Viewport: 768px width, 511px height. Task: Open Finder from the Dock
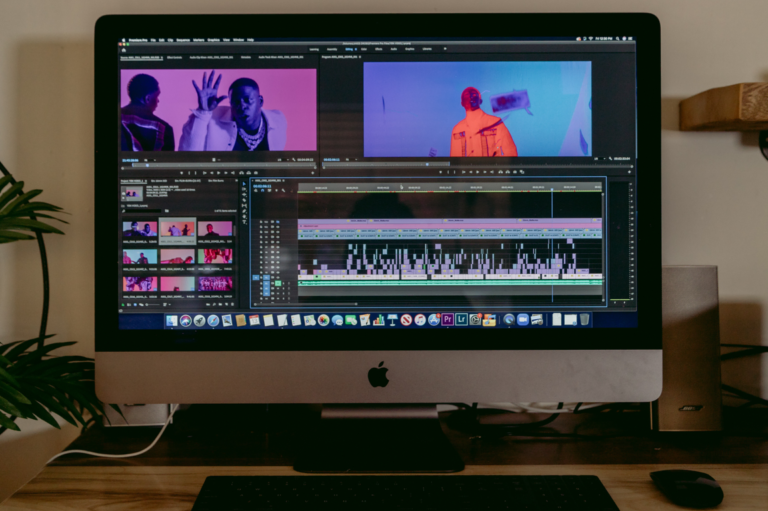171,320
